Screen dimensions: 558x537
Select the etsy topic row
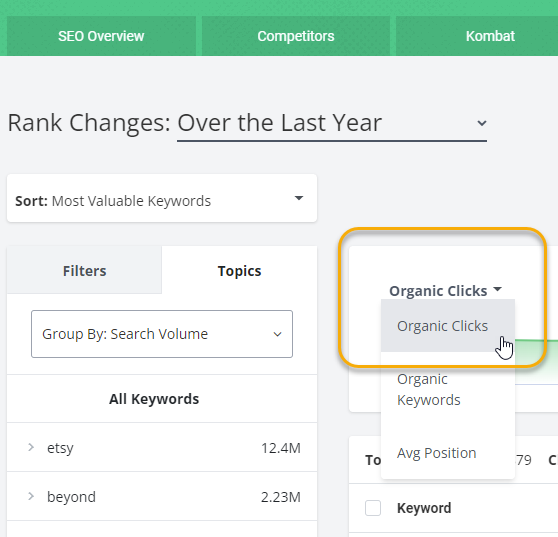162,447
